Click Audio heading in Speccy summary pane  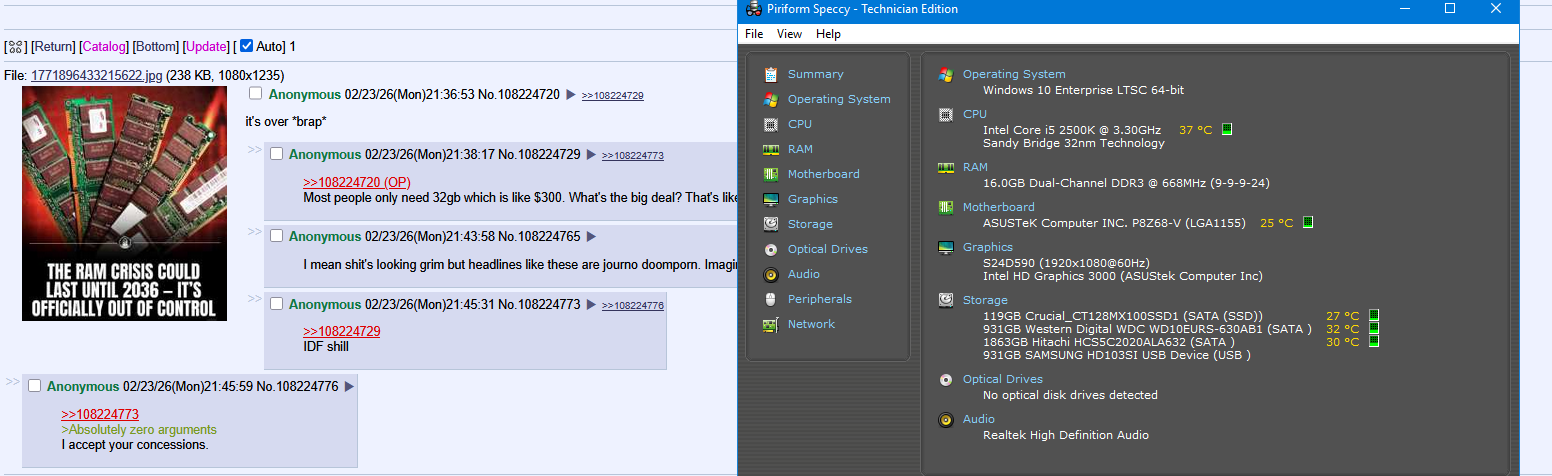(x=979, y=419)
